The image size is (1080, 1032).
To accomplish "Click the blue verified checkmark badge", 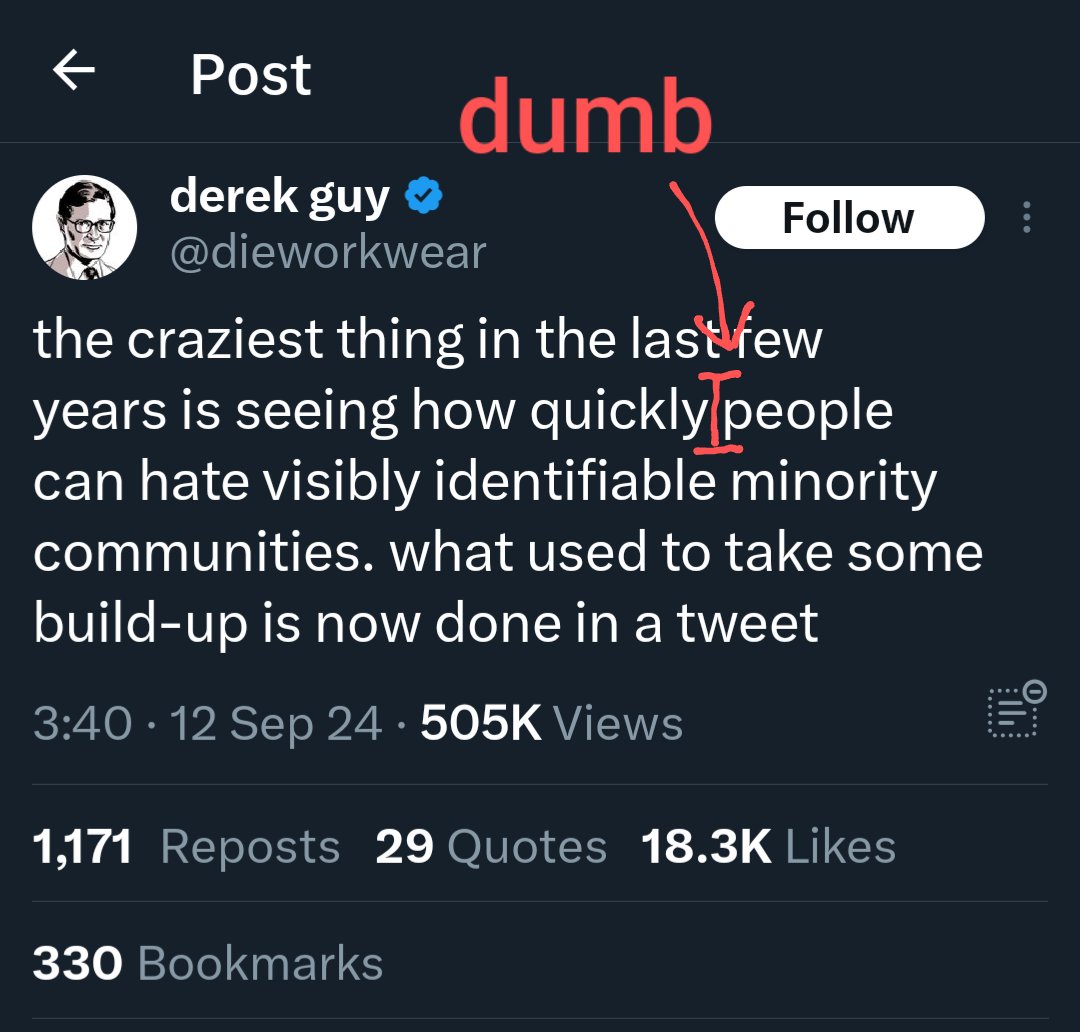I will coord(424,197).
